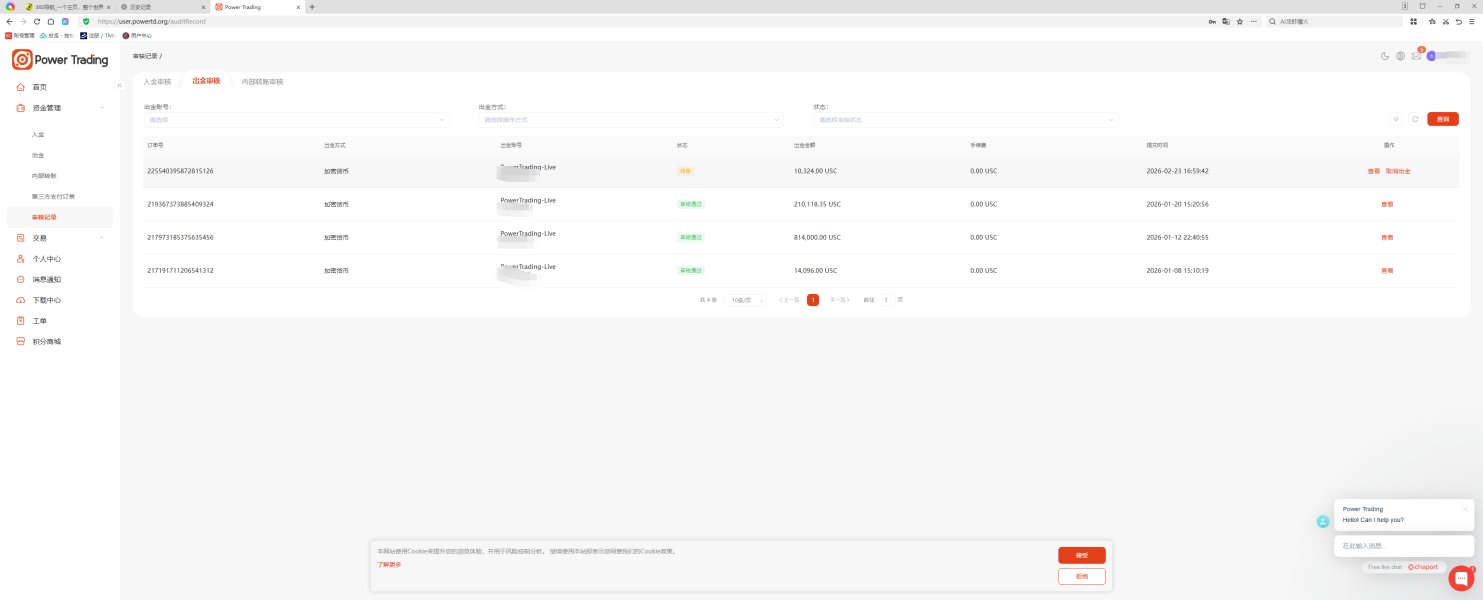Screen dimensions: 1483x600
Task: Open the red Chaport live chat bubble
Action: 1461,578
